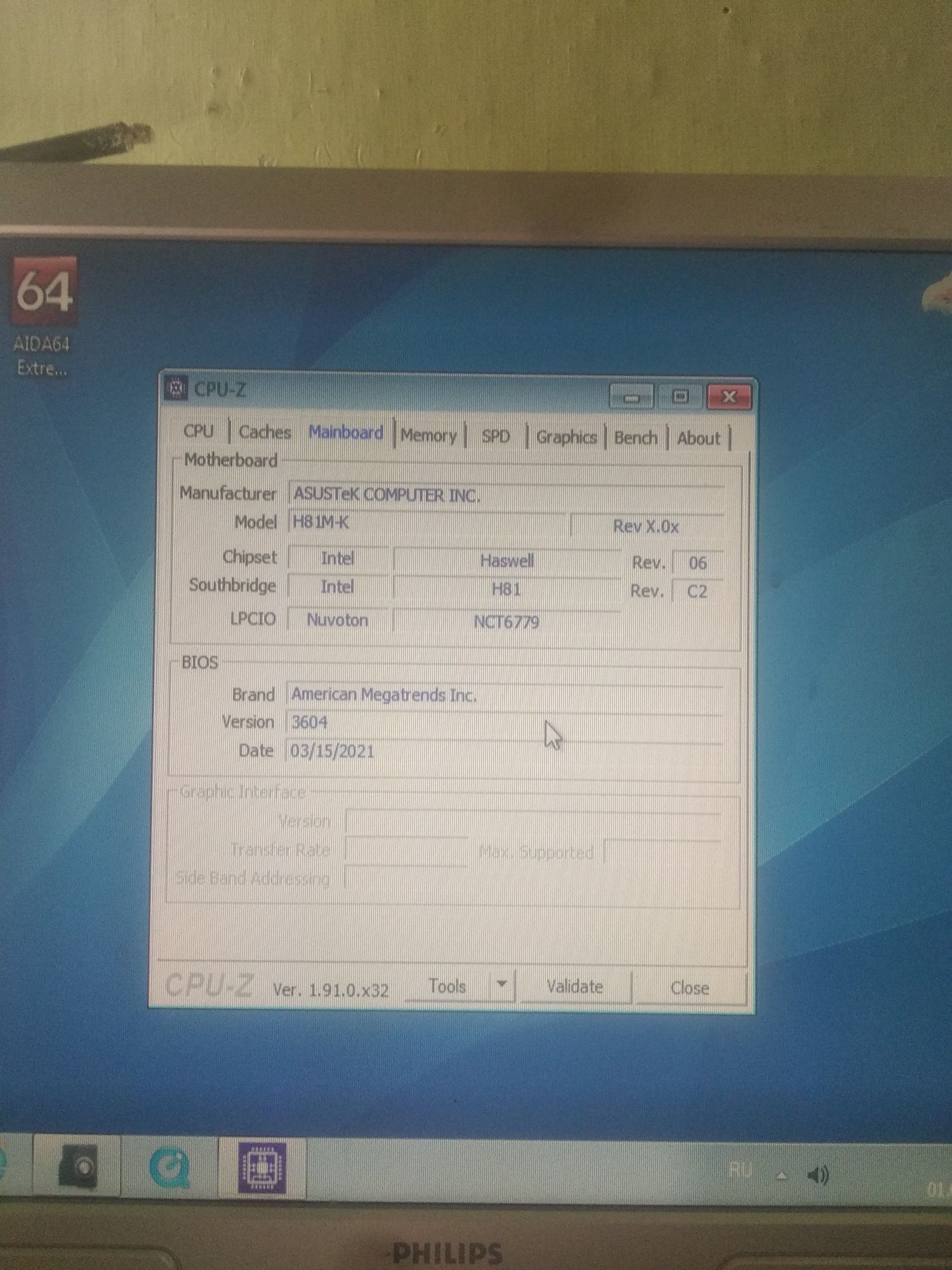The width and height of the screenshot is (952, 1270).
Task: Click the Intel southbridge vendor value
Action: (338, 587)
